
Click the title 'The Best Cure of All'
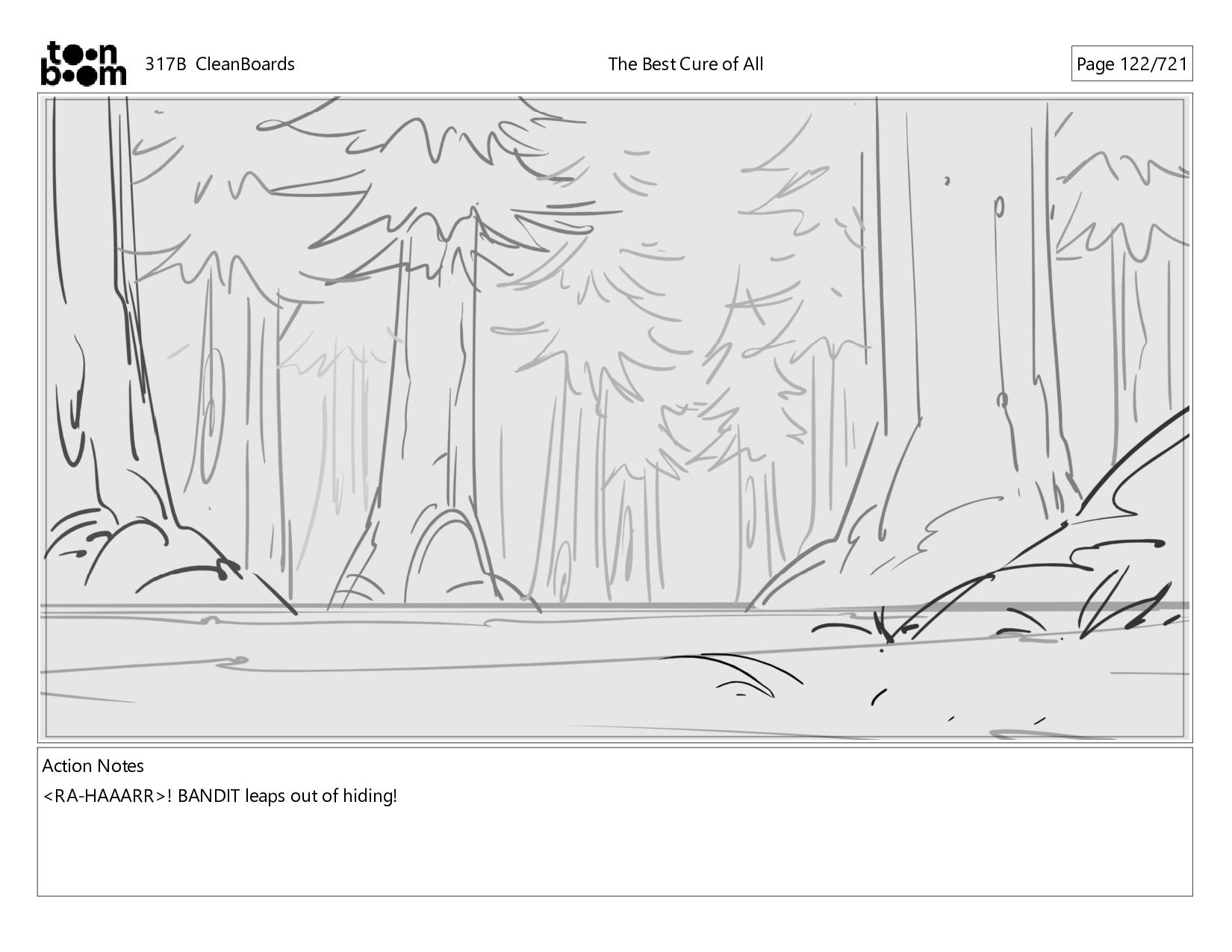click(x=685, y=64)
